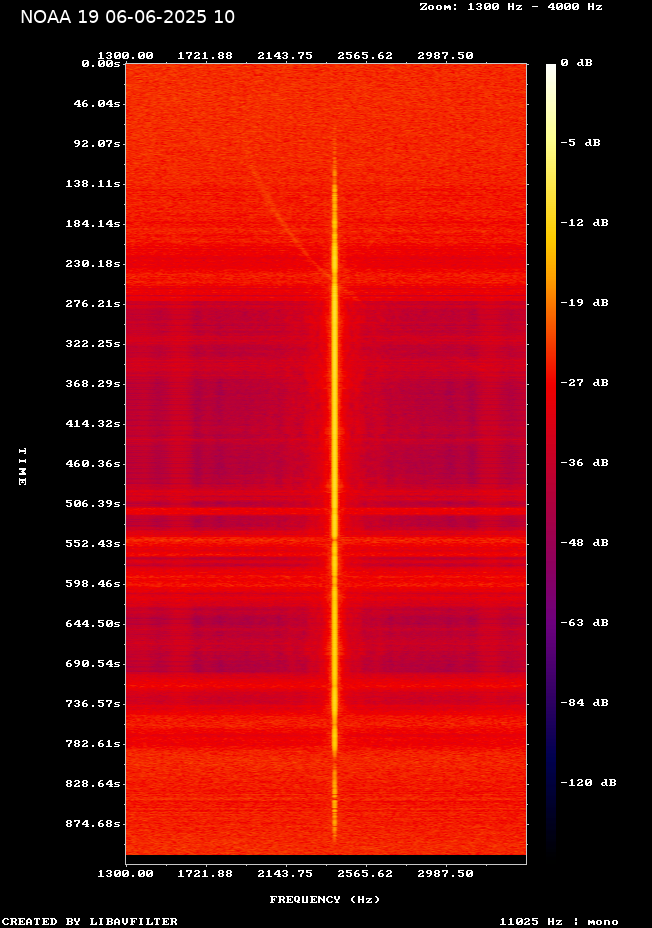
Task: Click the 'FREQUENCY (Hz)' axis title
Action: click(x=325, y=900)
